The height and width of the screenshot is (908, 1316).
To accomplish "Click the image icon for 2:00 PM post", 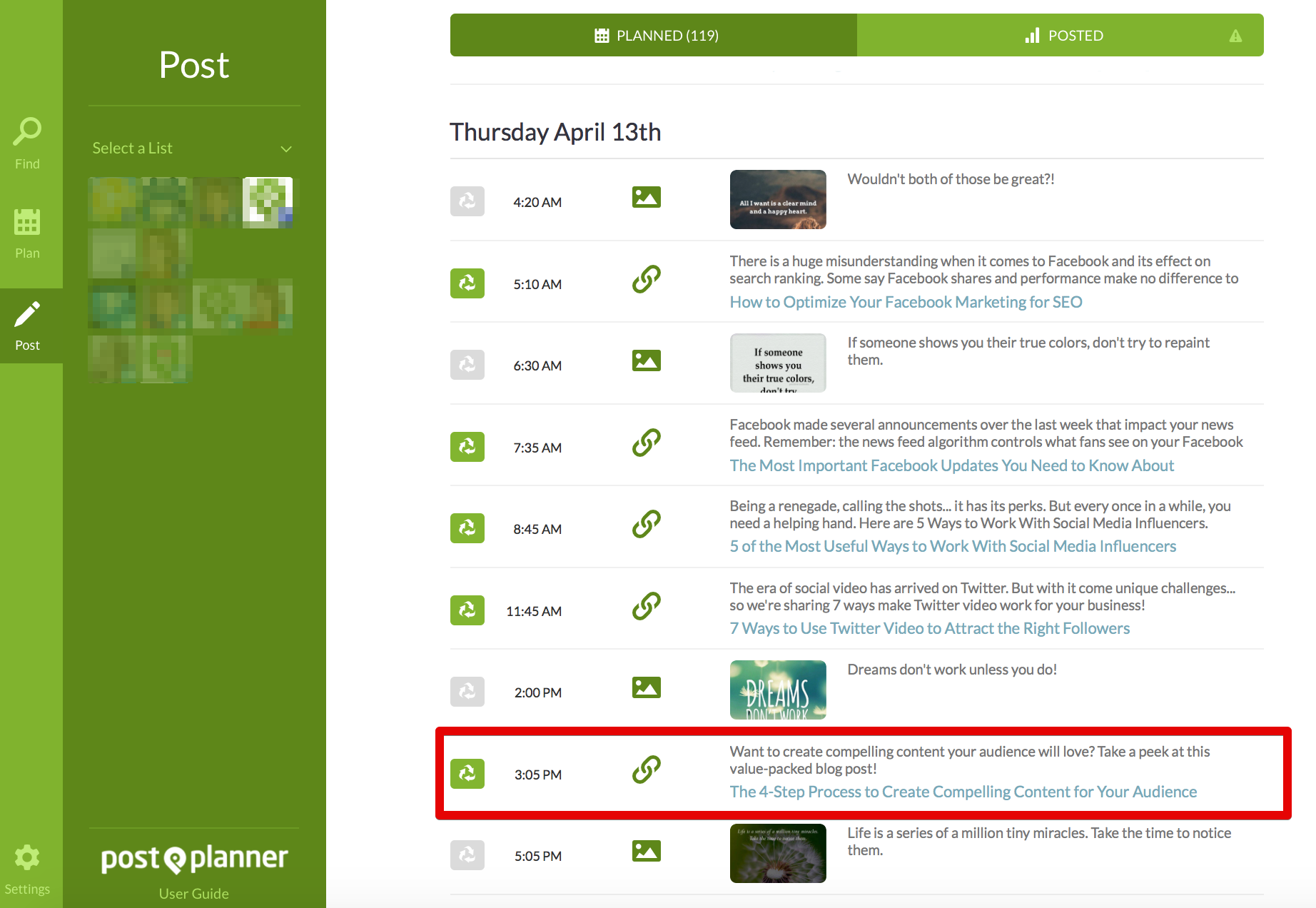I will point(646,687).
